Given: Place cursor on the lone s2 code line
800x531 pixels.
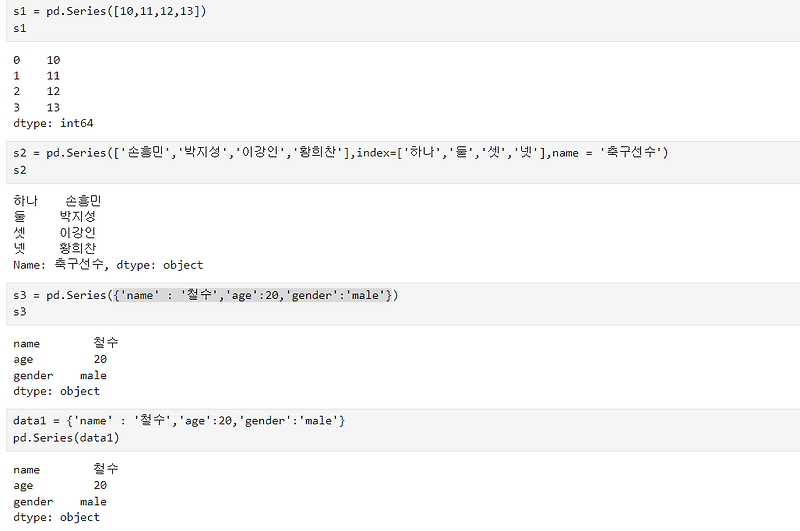Looking at the screenshot, I should tap(20, 170).
